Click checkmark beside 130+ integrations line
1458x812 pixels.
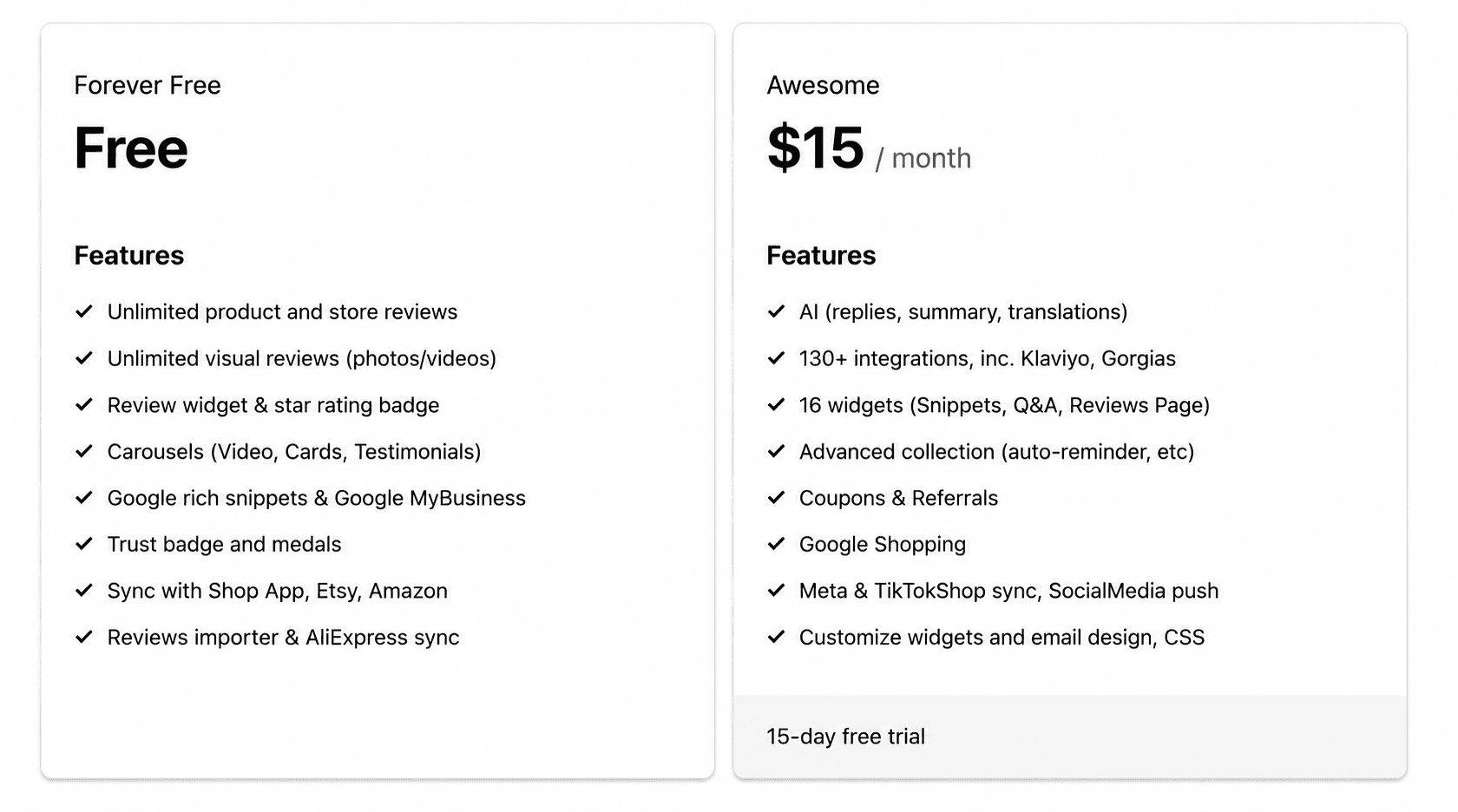coord(776,358)
